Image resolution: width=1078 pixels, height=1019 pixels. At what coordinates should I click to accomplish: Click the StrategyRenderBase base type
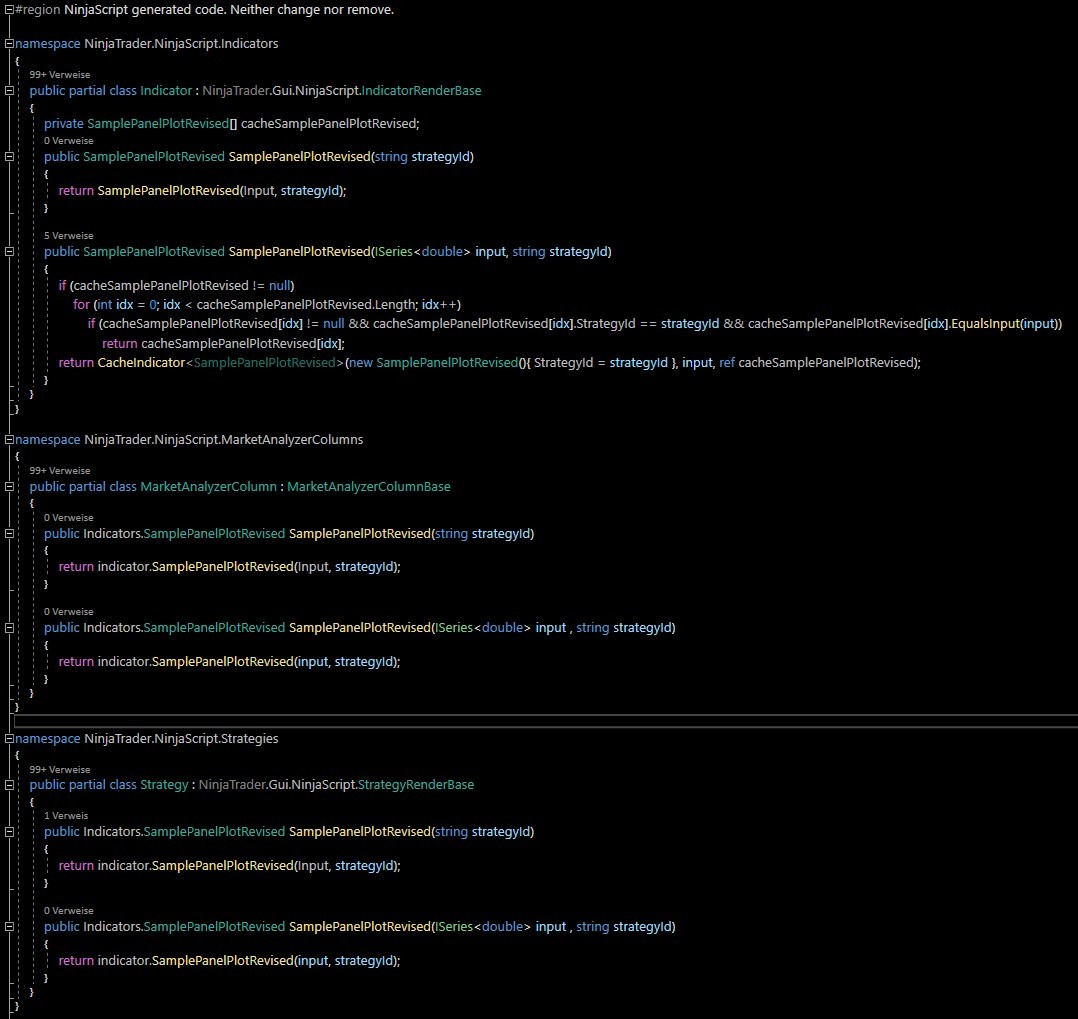[416, 785]
